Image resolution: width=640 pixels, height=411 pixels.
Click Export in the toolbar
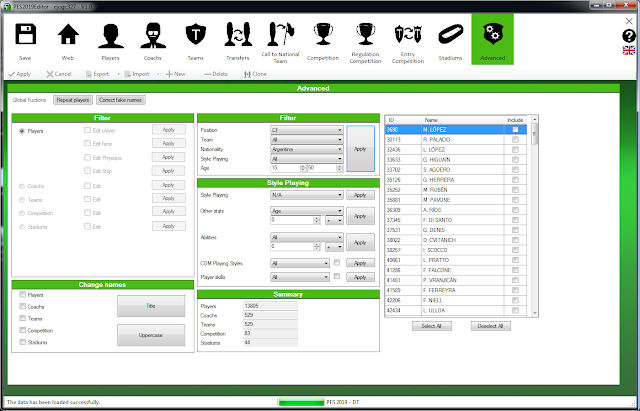(97, 74)
